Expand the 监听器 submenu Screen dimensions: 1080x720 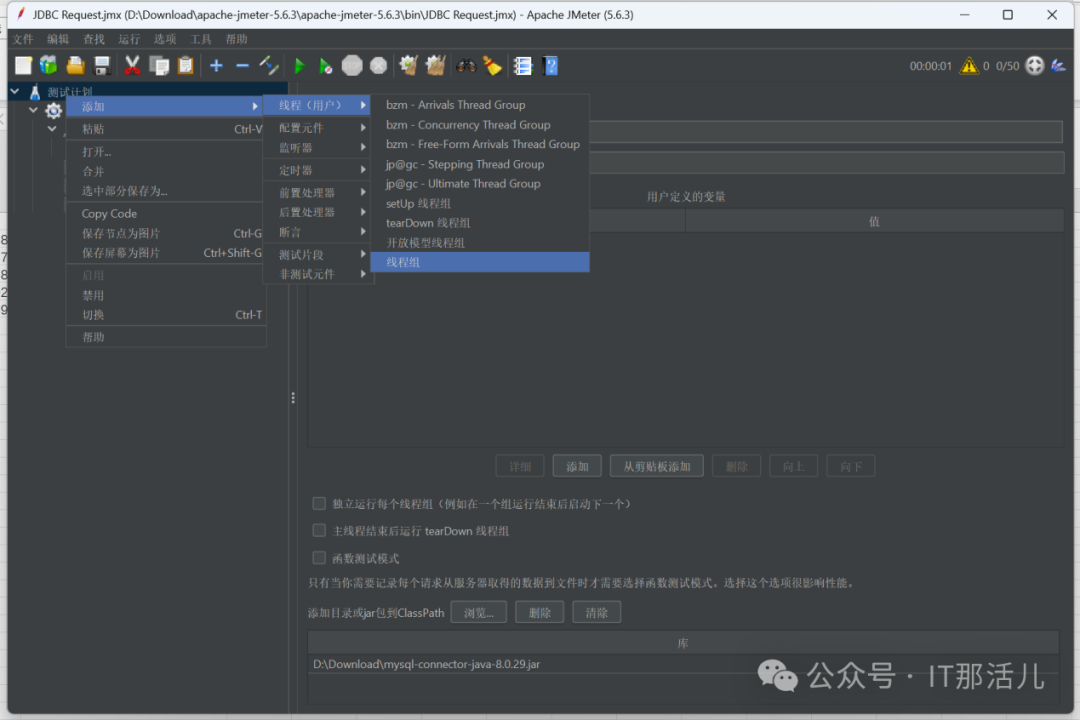tap(318, 147)
